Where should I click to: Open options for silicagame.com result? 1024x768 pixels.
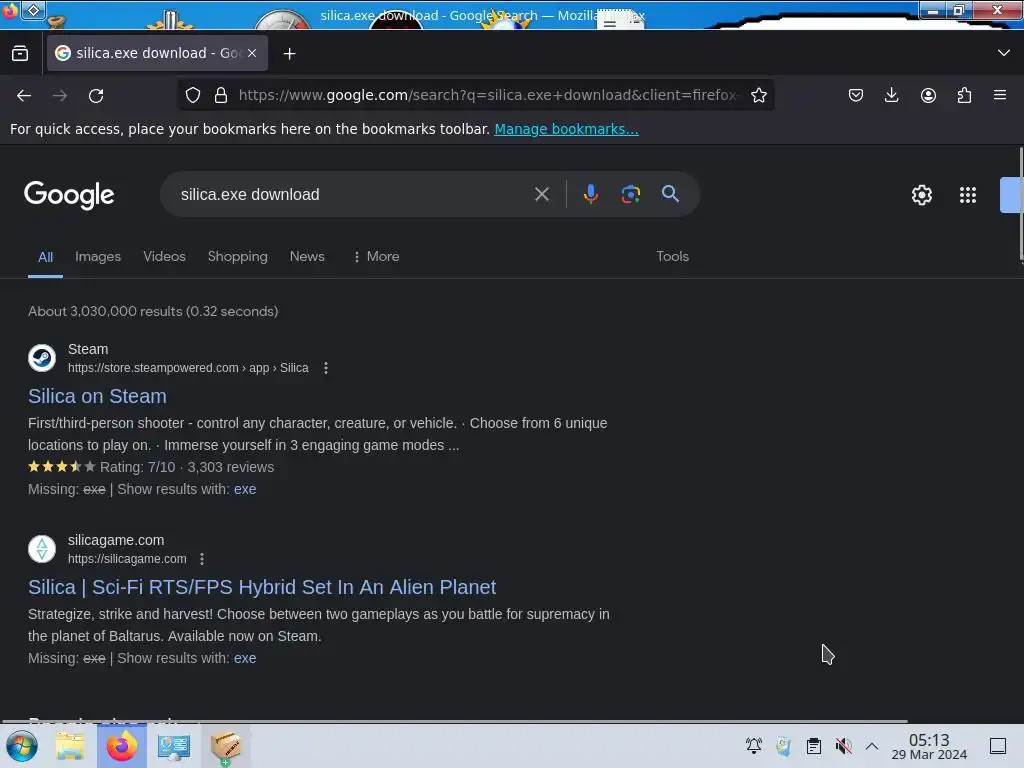pyautogui.click(x=202, y=559)
